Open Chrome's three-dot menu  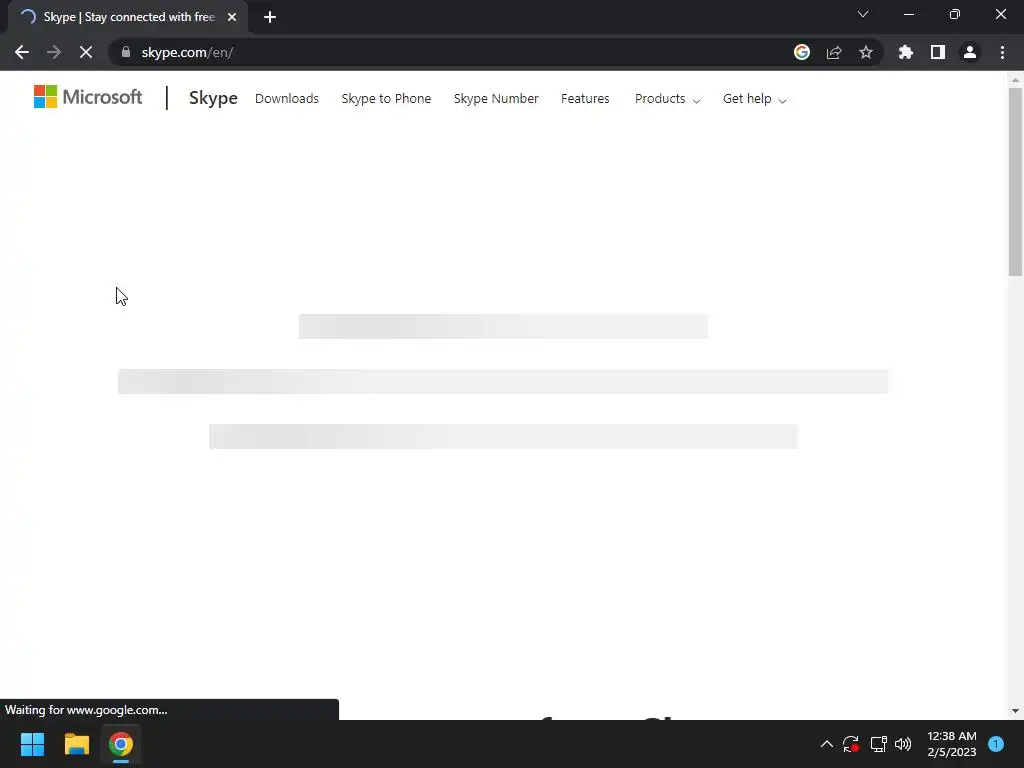coord(1002,52)
